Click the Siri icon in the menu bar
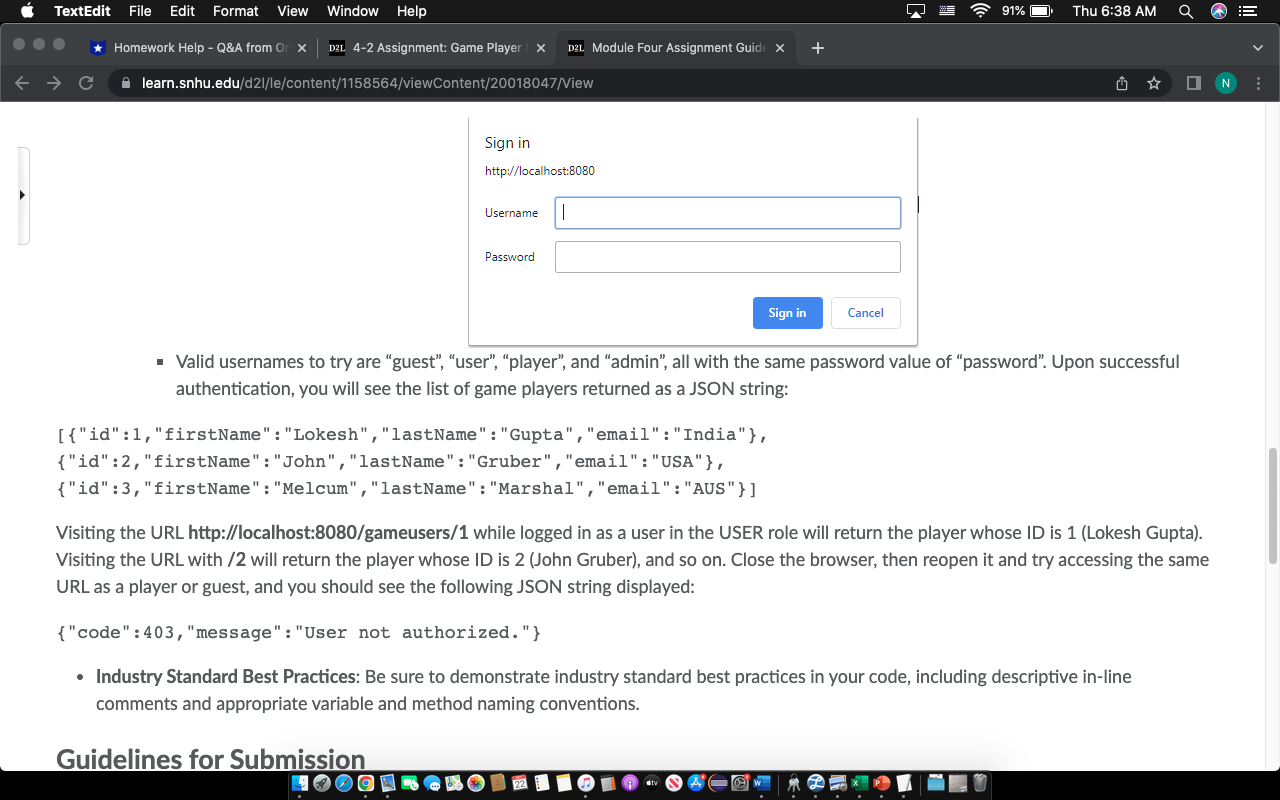This screenshot has width=1280, height=800. click(1218, 11)
